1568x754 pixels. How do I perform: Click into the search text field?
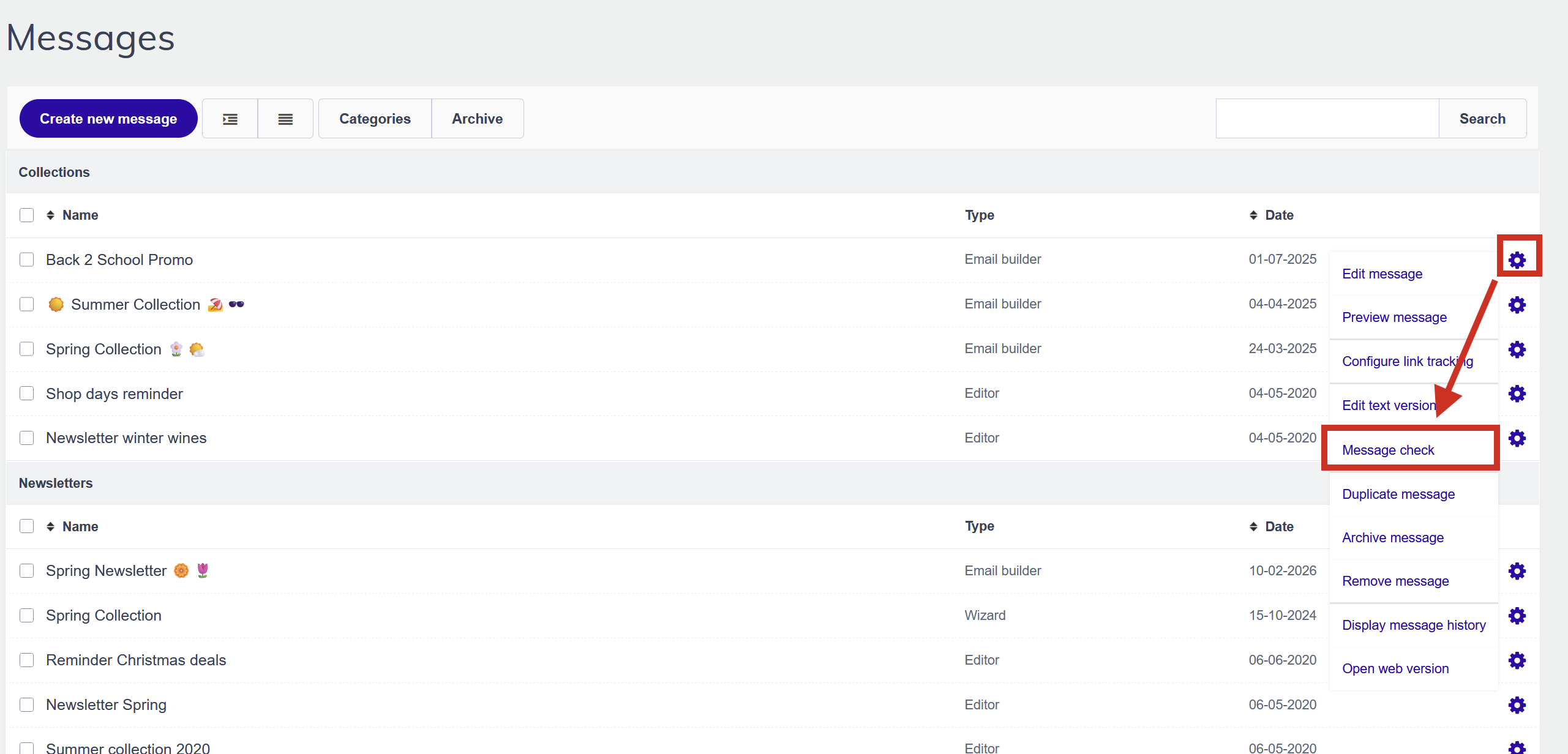click(x=1327, y=119)
